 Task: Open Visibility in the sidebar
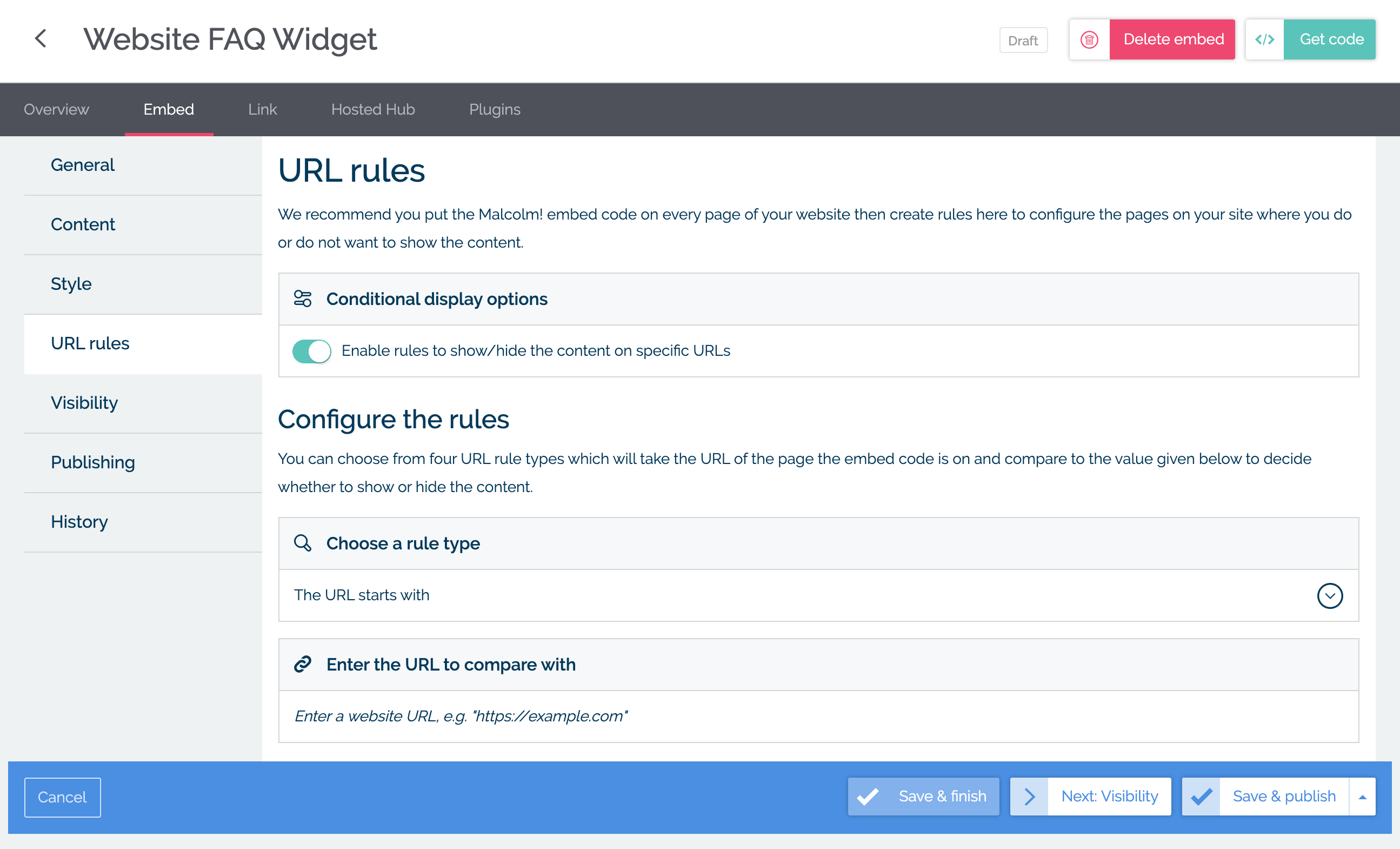143,403
